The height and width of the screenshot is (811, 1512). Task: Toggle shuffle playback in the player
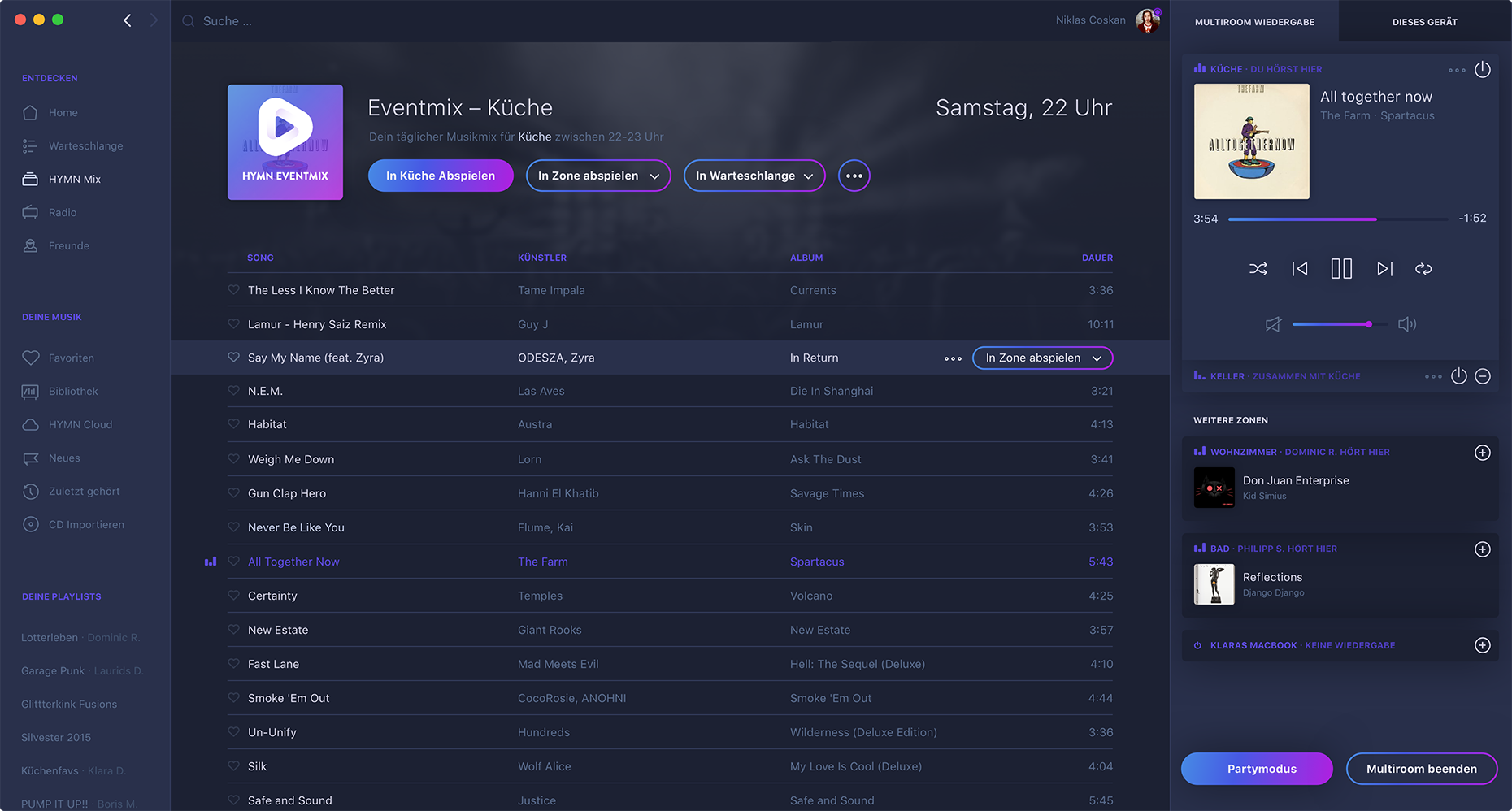[1258, 269]
